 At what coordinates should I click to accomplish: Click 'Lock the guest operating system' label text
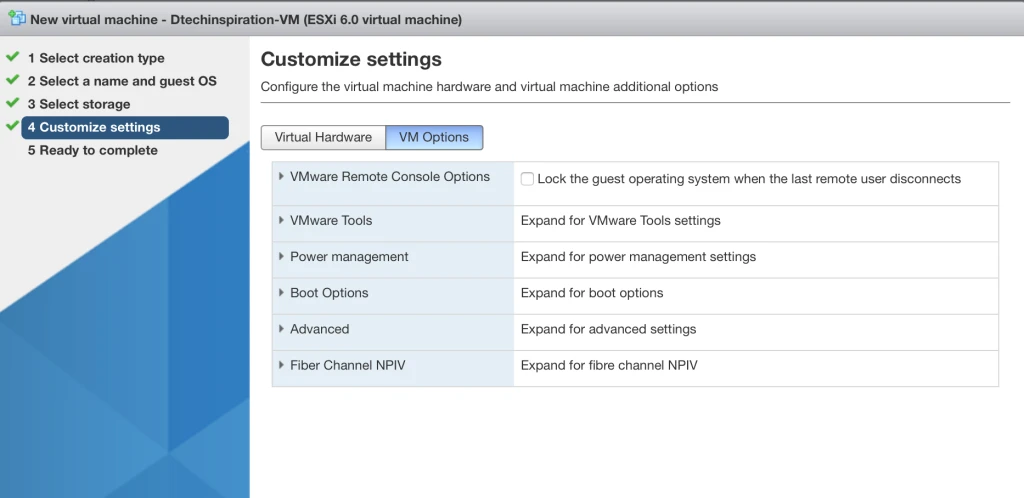(x=749, y=179)
